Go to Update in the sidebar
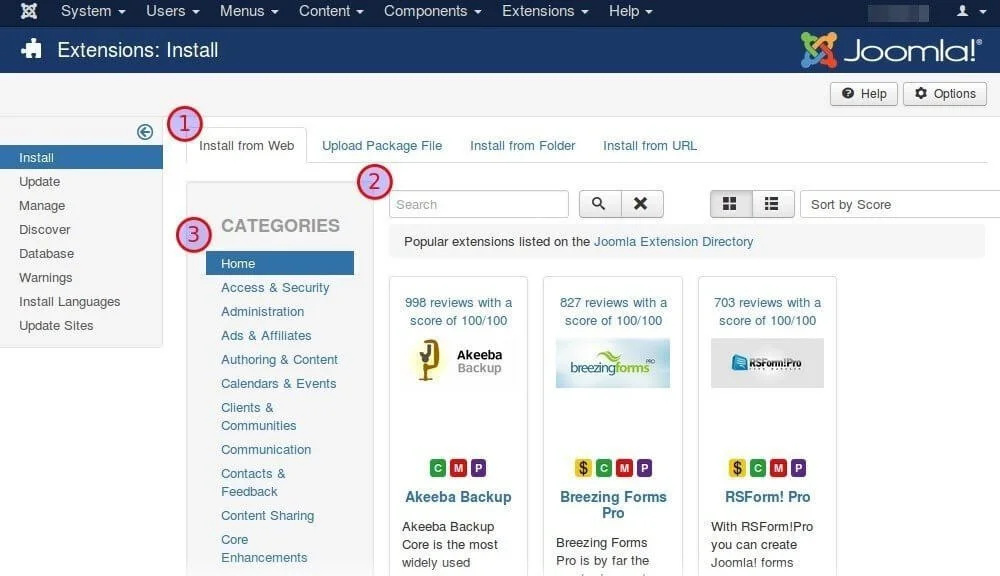This screenshot has width=1000, height=576. coord(40,182)
